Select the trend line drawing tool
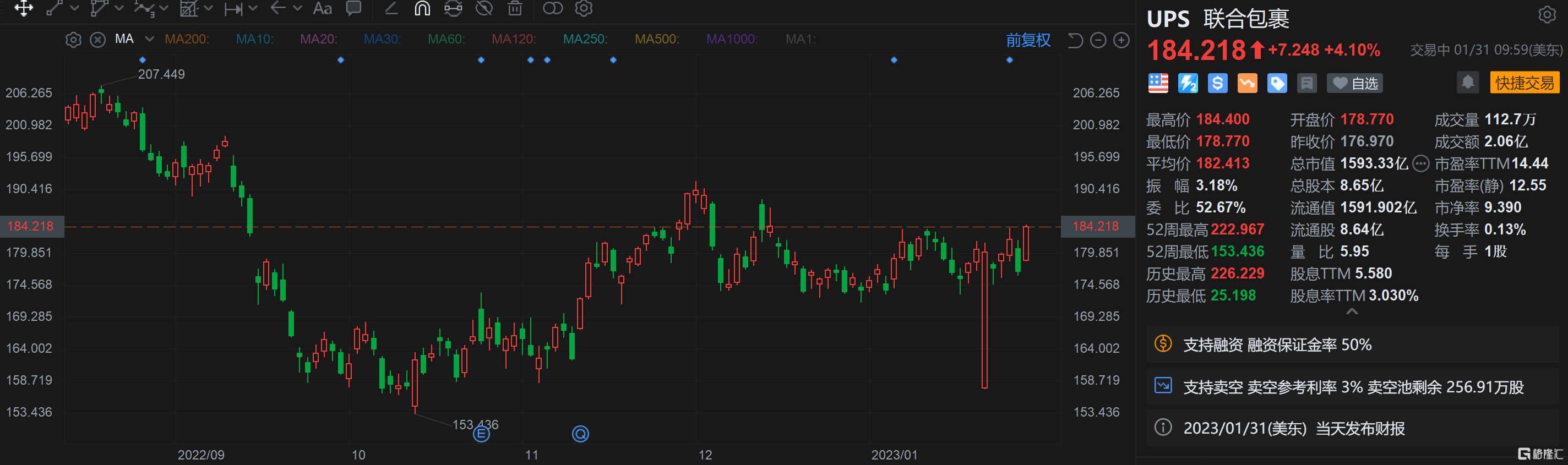The width and height of the screenshot is (1568, 465). coord(55,8)
